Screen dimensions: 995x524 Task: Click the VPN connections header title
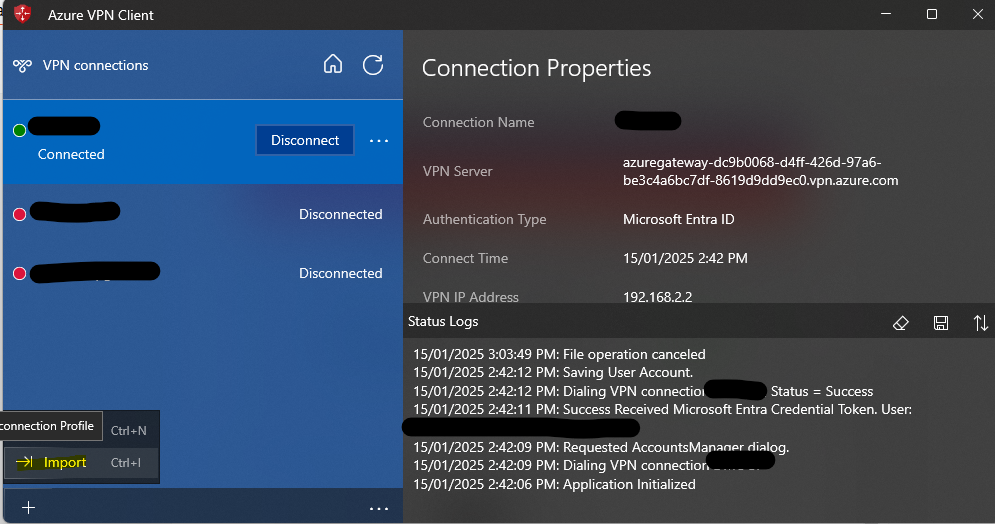point(95,65)
